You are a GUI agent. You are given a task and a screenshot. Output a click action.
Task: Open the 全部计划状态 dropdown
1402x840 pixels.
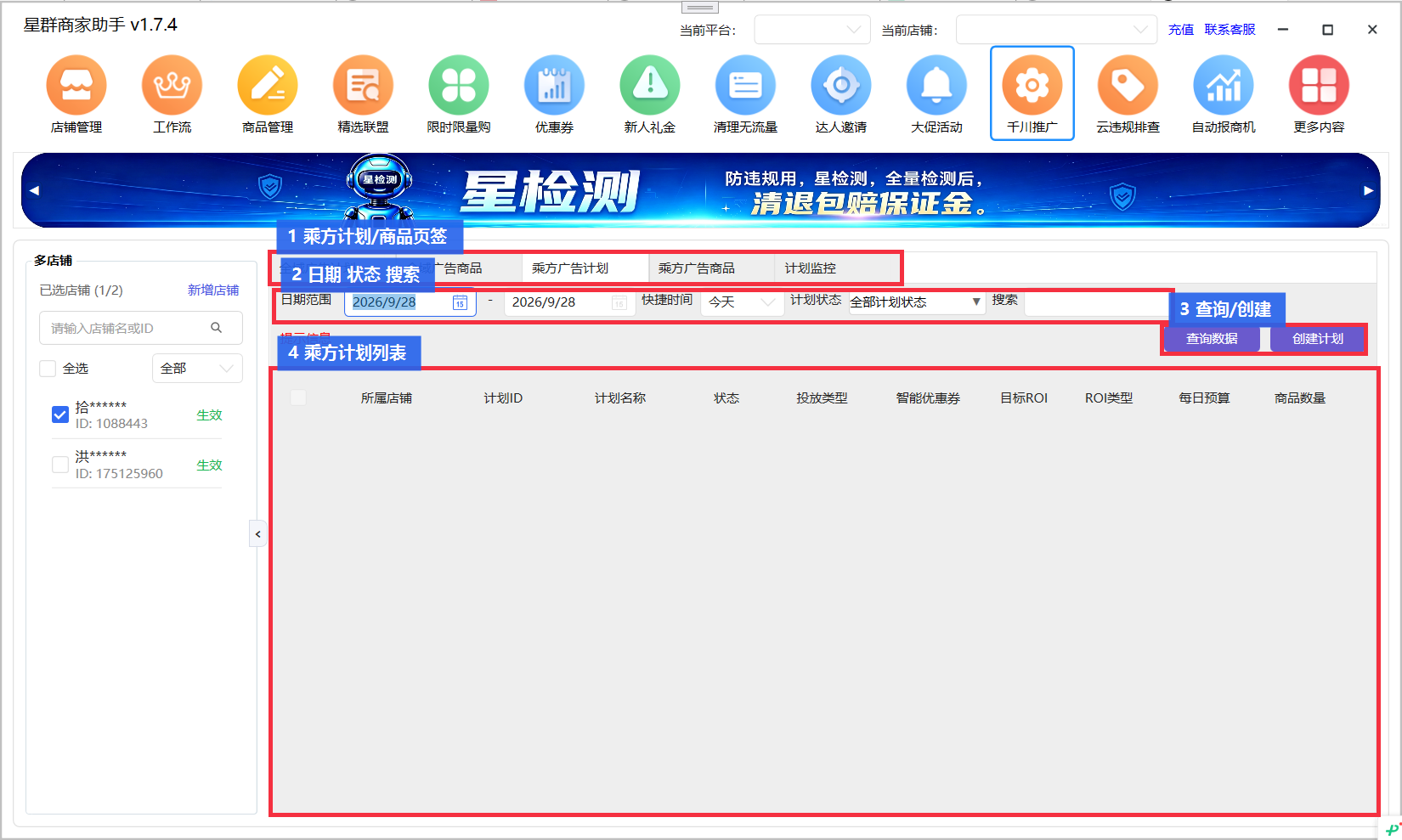(x=917, y=302)
